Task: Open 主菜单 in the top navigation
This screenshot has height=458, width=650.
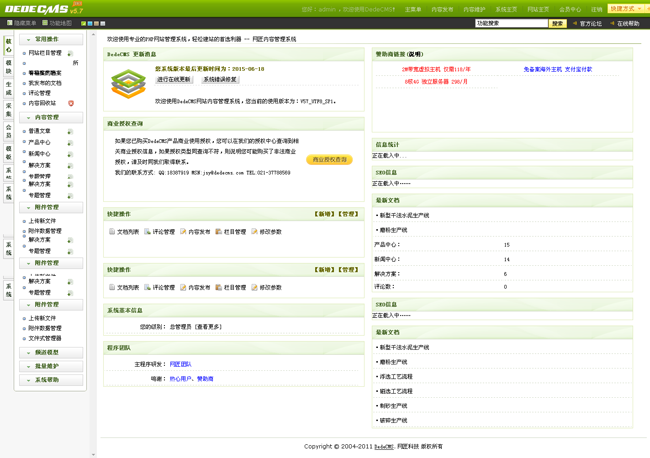Action: pos(413,10)
